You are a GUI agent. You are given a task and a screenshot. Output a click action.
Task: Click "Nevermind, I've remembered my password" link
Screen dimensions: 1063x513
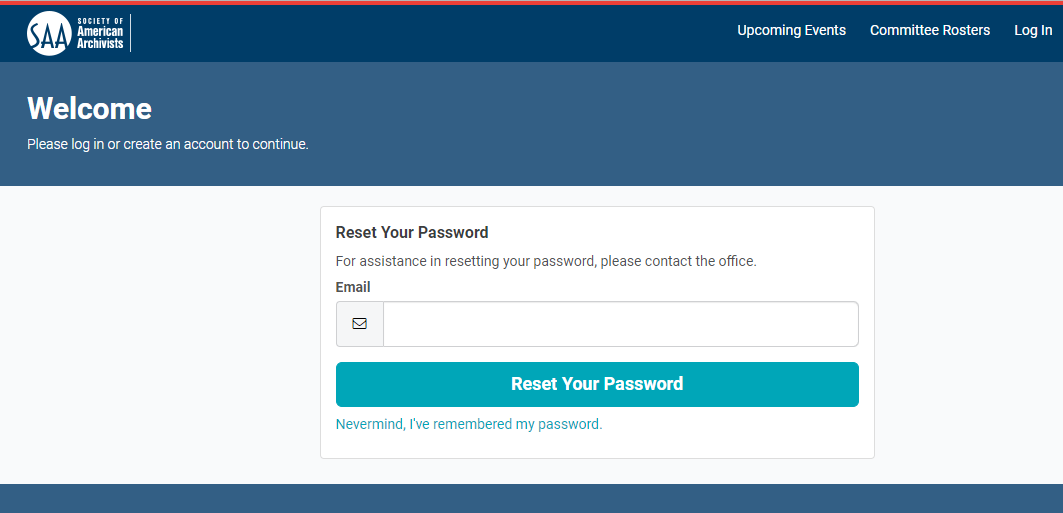pyautogui.click(x=469, y=424)
